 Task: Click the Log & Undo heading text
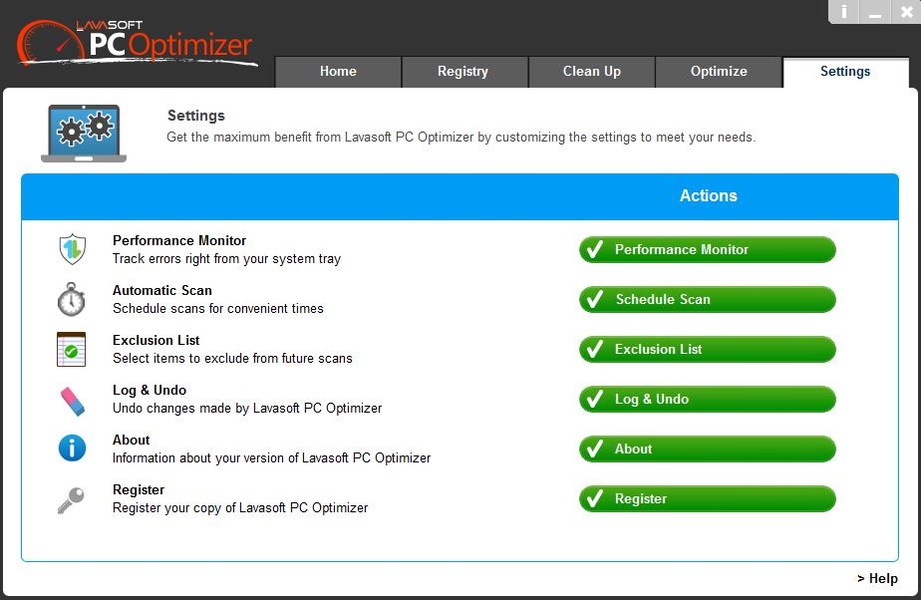pos(149,390)
